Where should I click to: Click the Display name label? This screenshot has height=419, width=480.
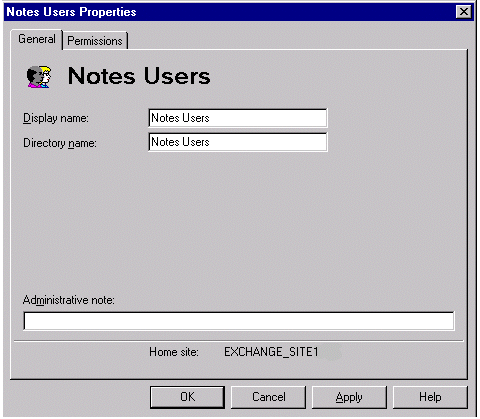[56, 118]
